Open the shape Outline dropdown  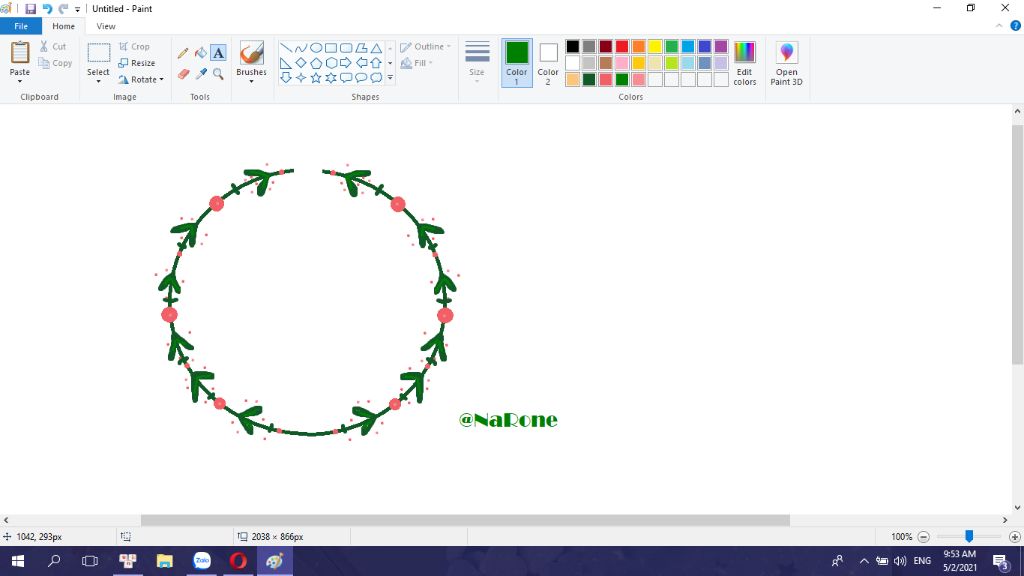click(426, 46)
